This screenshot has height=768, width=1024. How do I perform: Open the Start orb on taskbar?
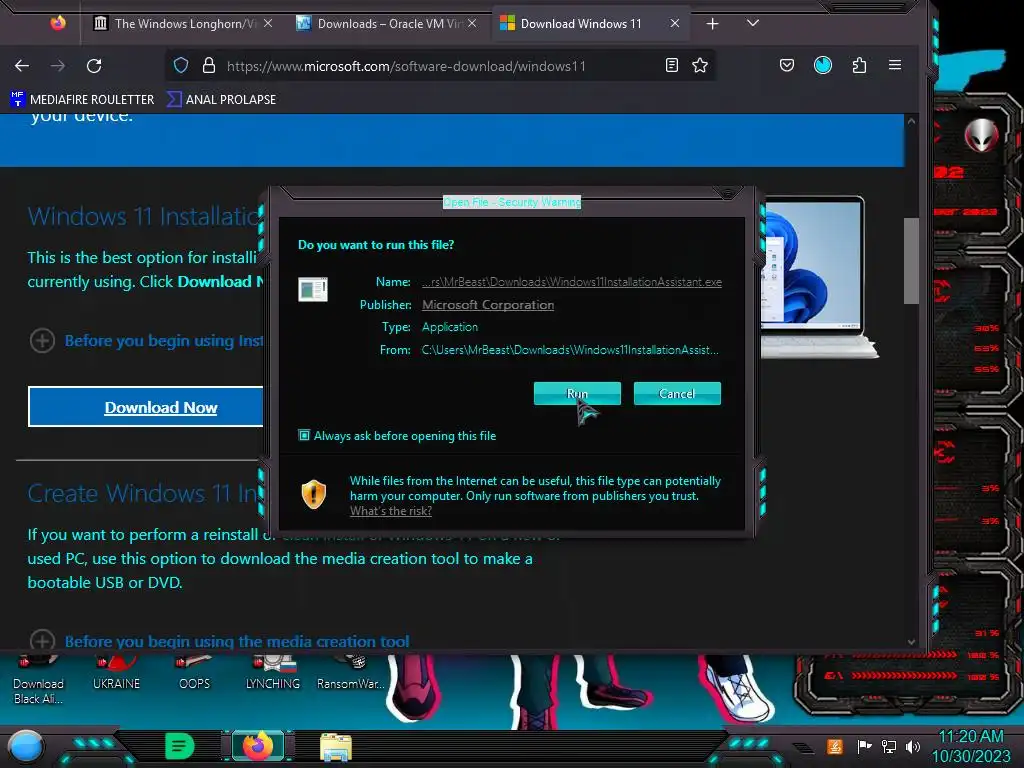25,747
